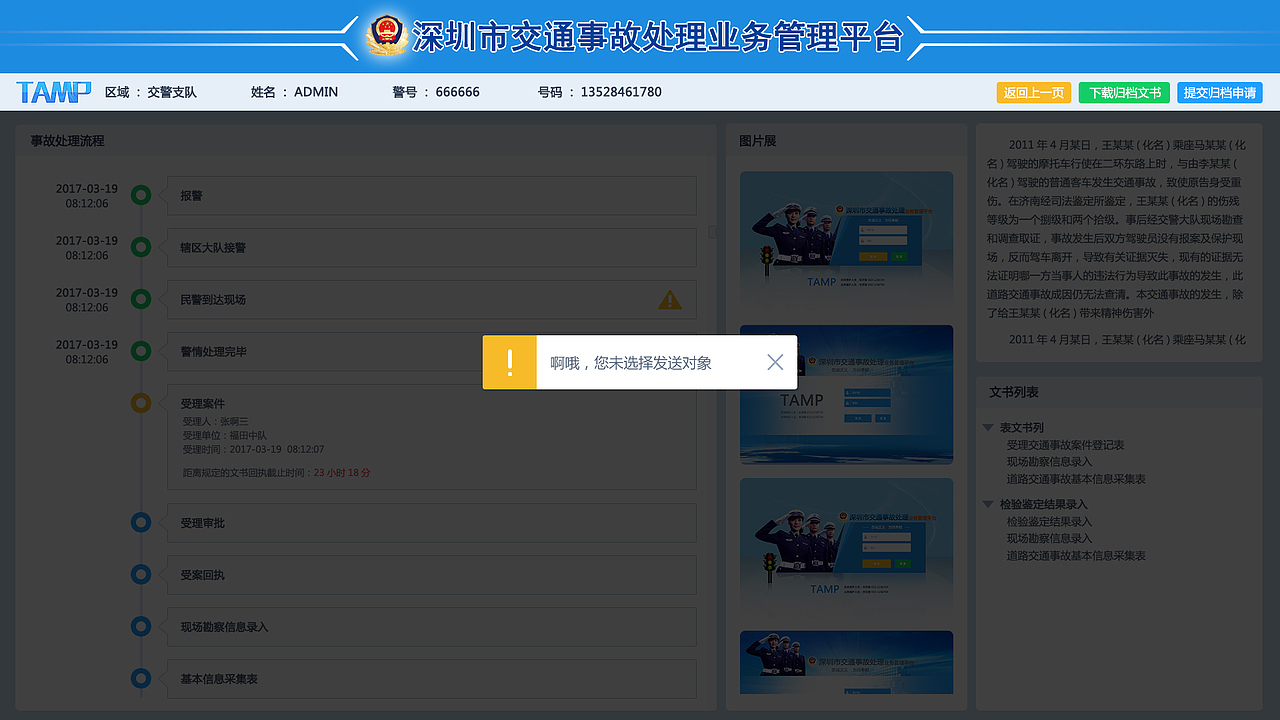Image resolution: width=1280 pixels, height=720 pixels.
Task: Click the yellow circle marker for 受理案件
Action: click(x=141, y=403)
